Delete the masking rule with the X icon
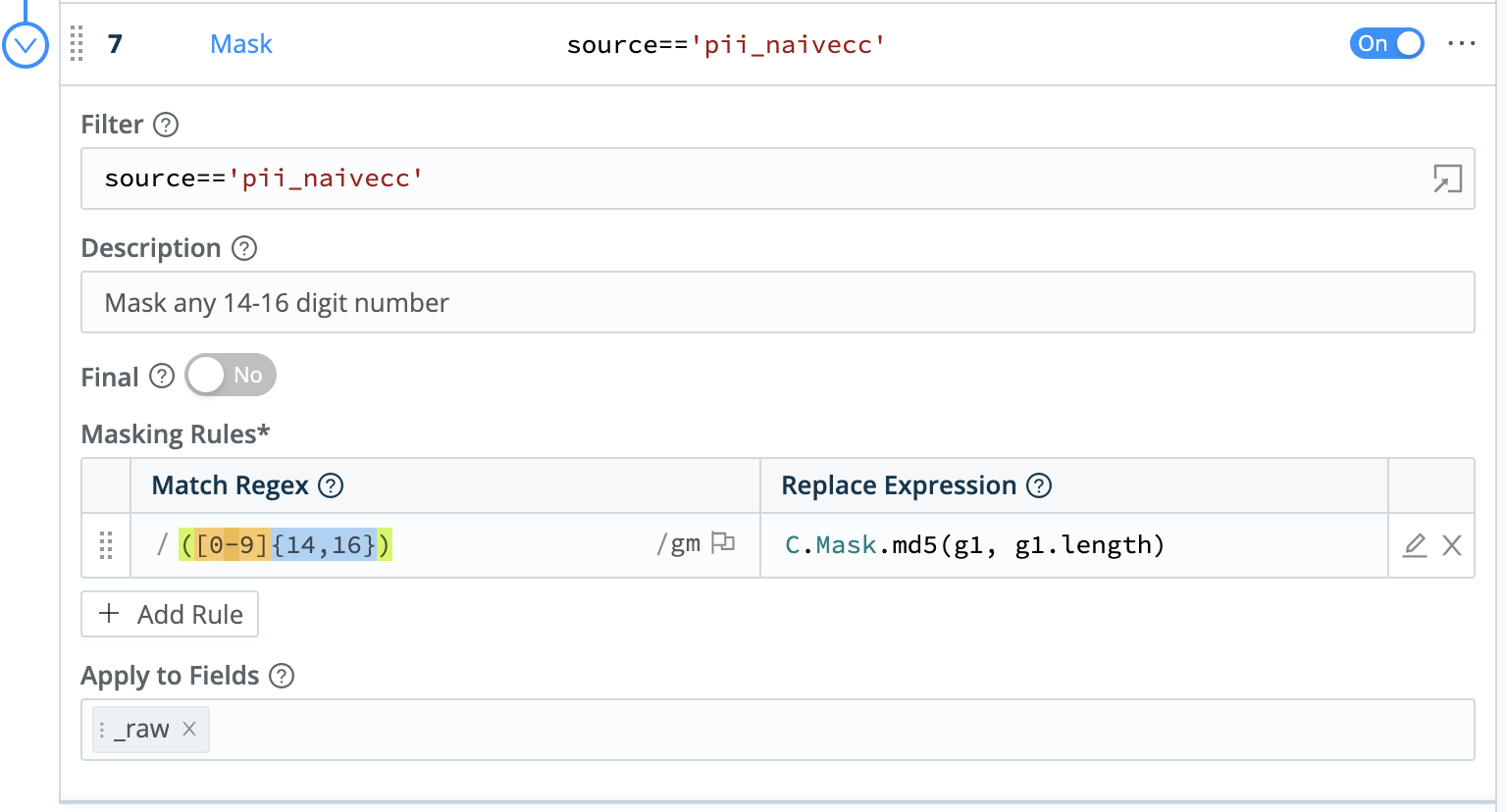 click(1451, 546)
